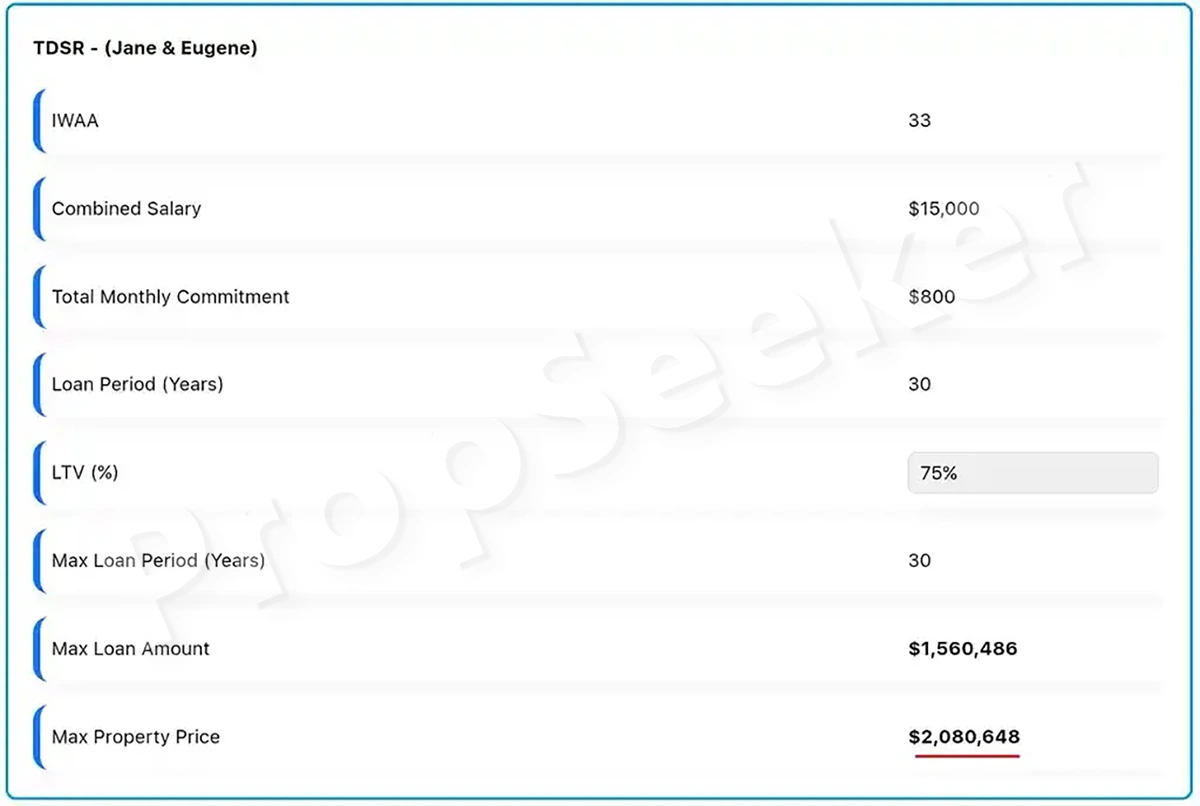Click the $1,560,486 max loan amount

[x=963, y=649]
